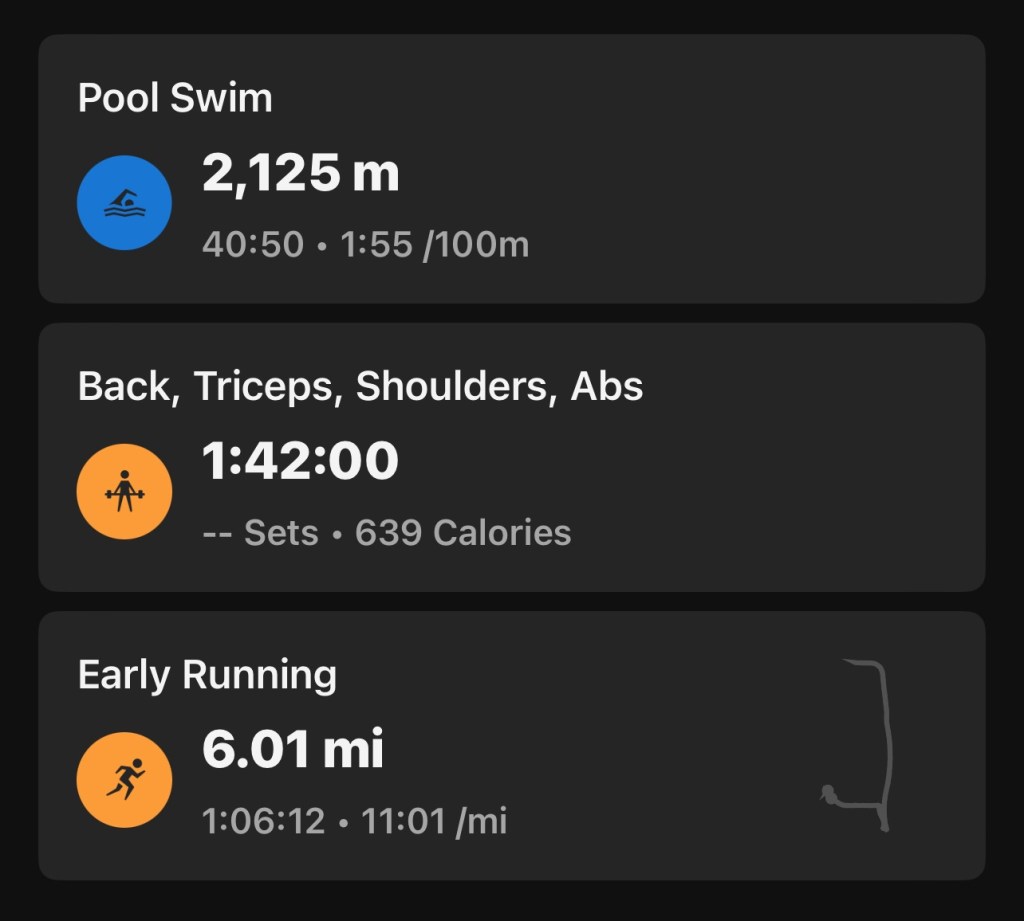Click the 639 Calories stat

tap(463, 533)
